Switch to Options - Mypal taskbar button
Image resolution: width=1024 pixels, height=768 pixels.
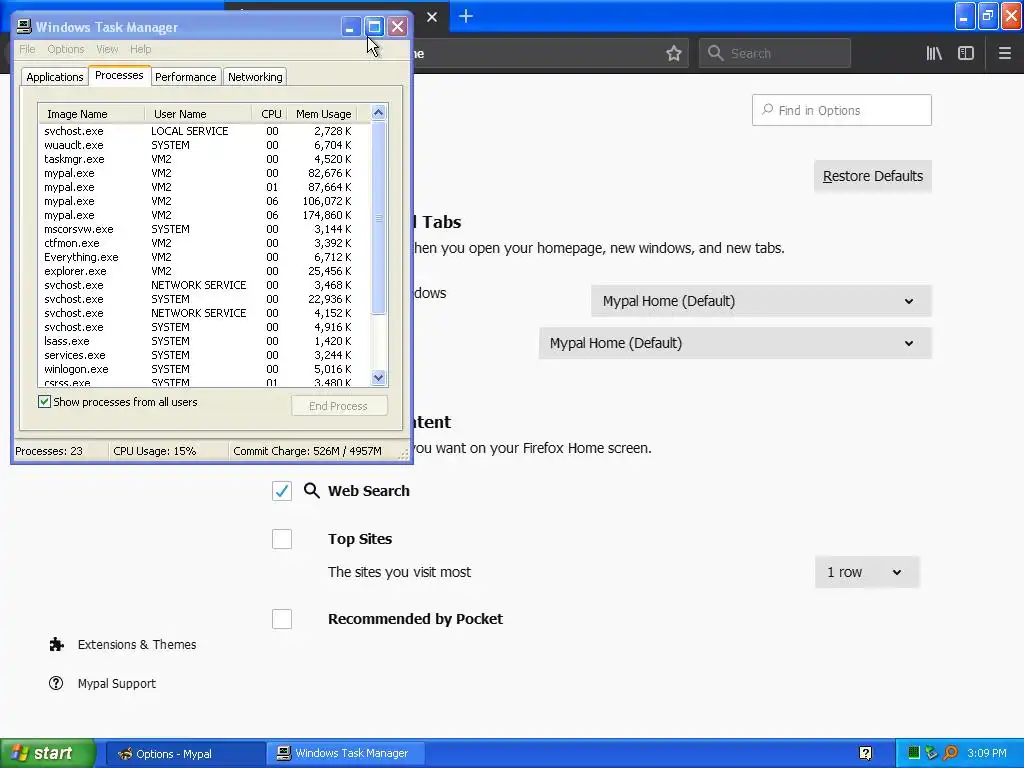tap(185, 754)
